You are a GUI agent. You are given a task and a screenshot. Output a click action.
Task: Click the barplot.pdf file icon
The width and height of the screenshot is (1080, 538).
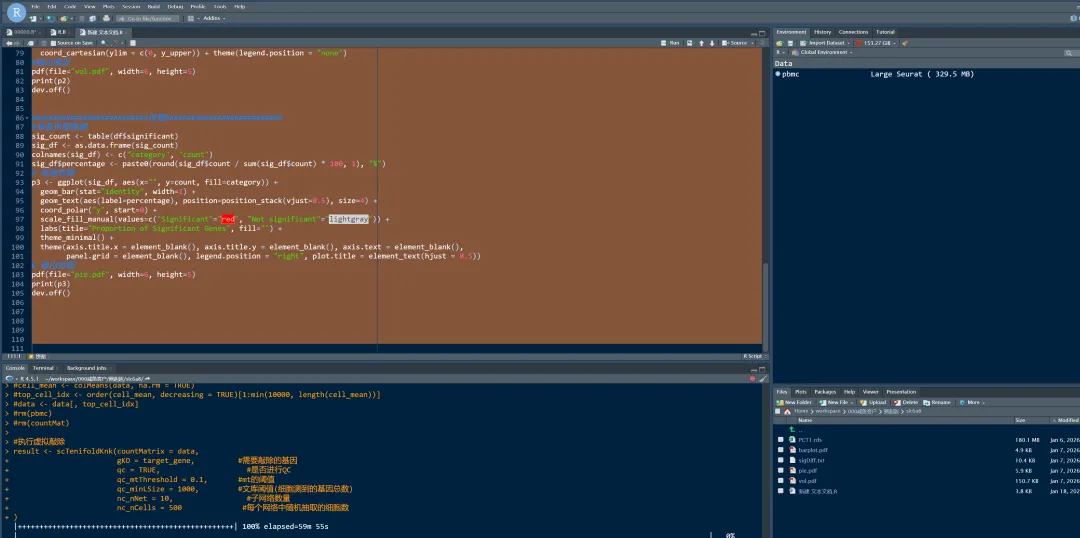(x=792, y=450)
